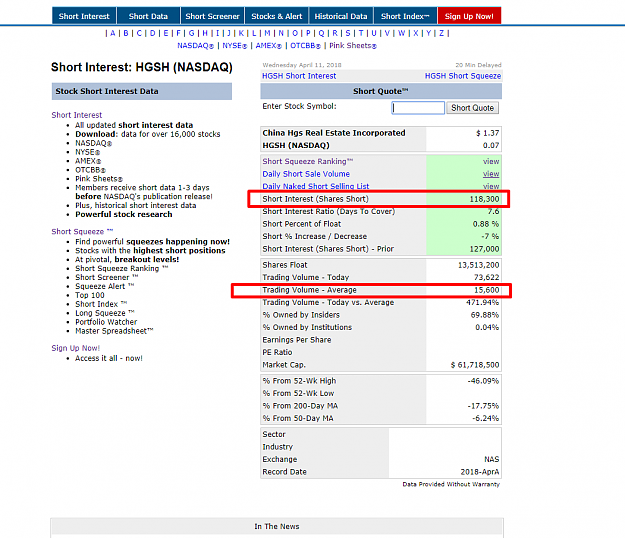This screenshot has height=538, width=625.
Task: Click Squeeze Alert sidebar item
Action: tap(104, 287)
